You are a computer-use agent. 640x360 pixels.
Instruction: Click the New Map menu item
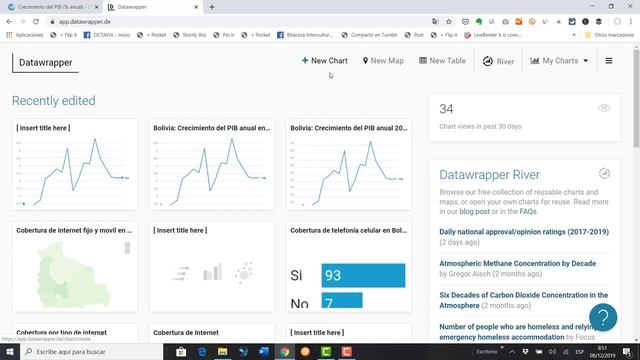point(383,61)
